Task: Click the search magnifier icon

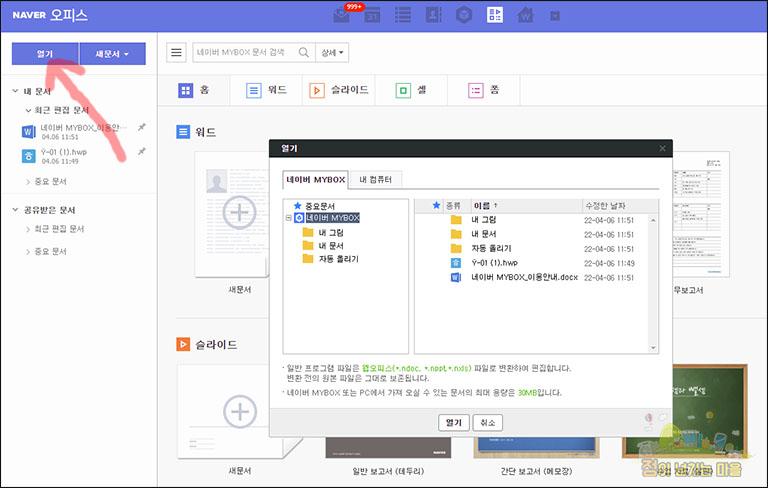Action: tap(304, 52)
